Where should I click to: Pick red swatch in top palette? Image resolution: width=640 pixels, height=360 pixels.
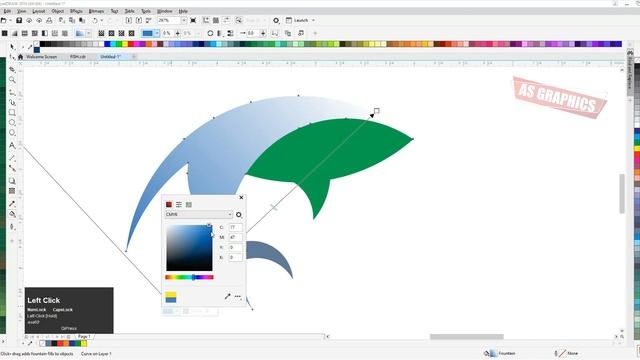[x=131, y=44]
